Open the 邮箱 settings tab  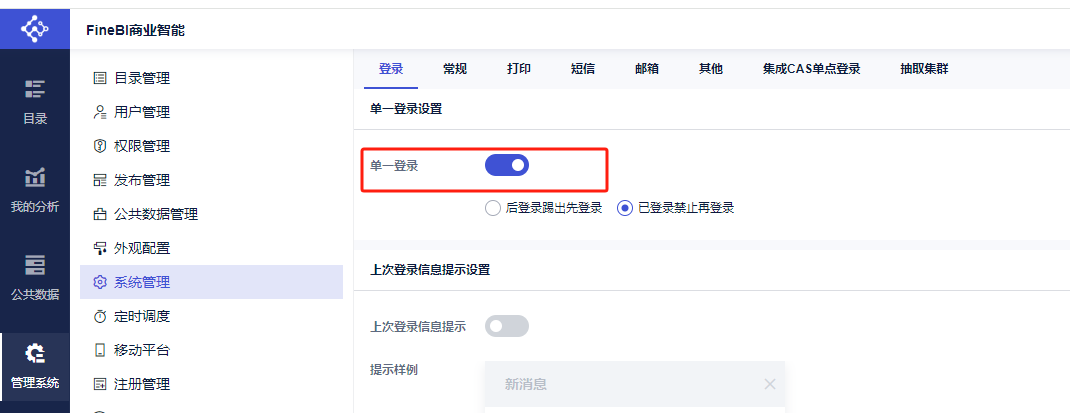point(646,68)
